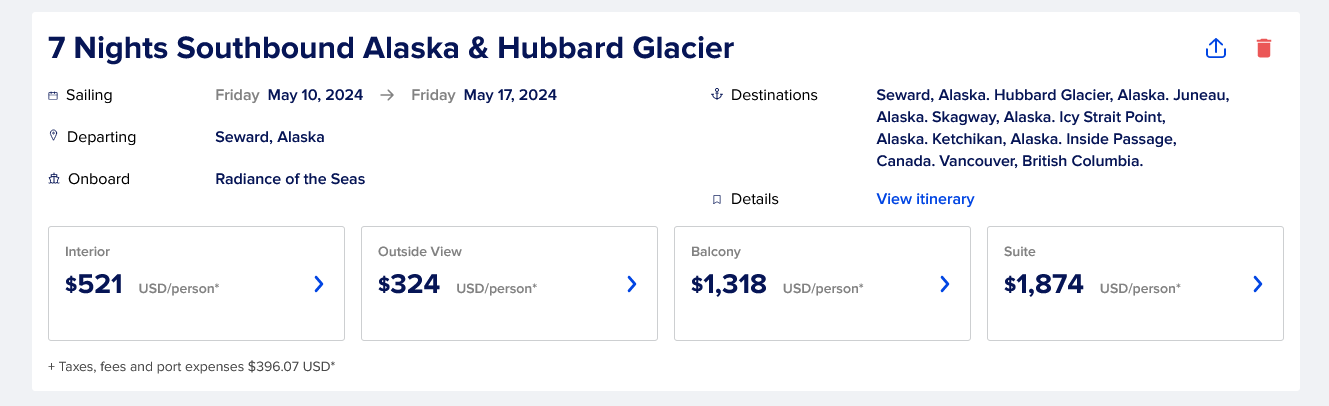Viewport: 1329px width, 406px height.
Task: Click the share icon for this cruise
Action: coord(1215,48)
